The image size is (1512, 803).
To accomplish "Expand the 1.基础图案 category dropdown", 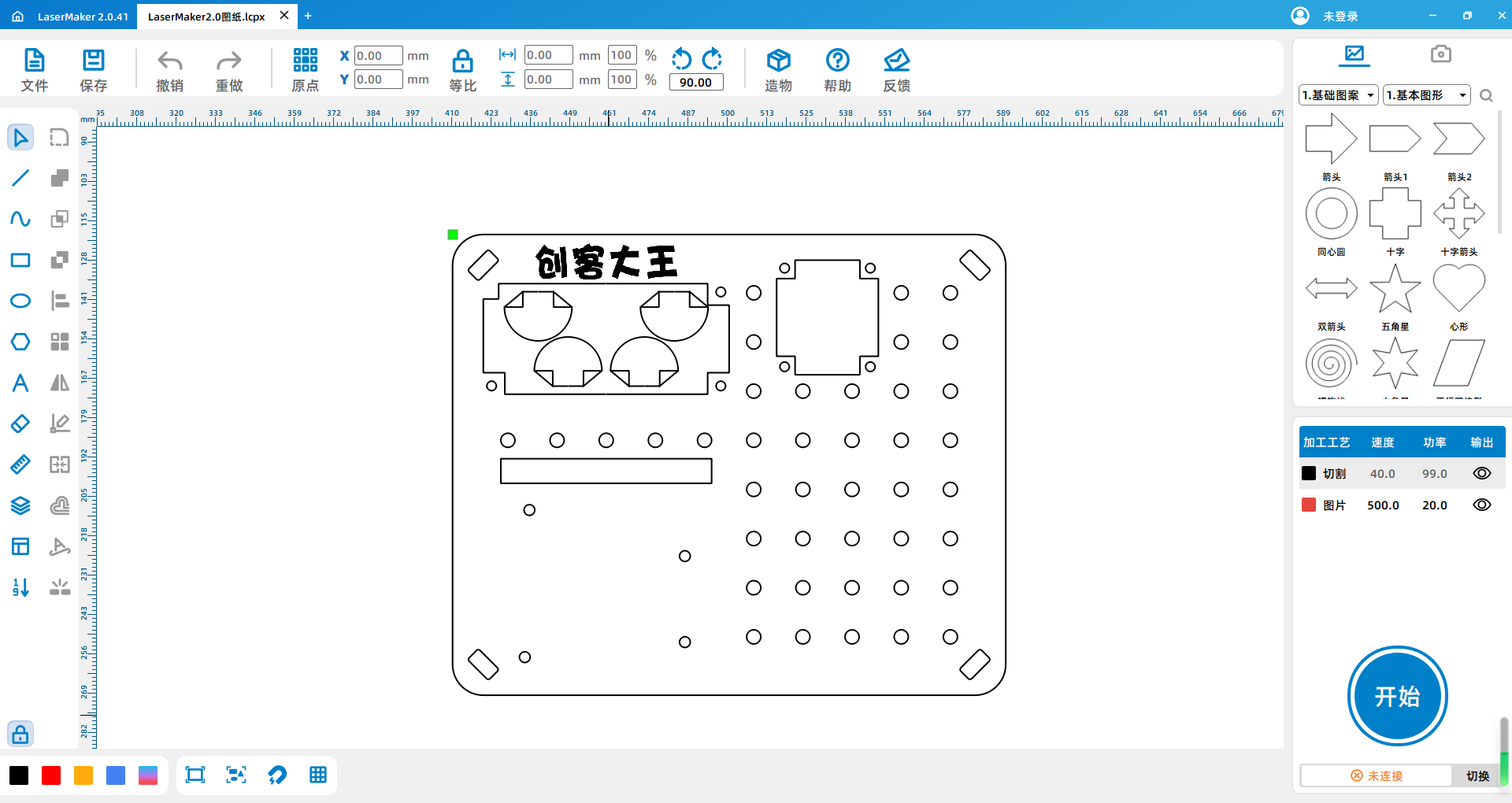I will tap(1338, 95).
